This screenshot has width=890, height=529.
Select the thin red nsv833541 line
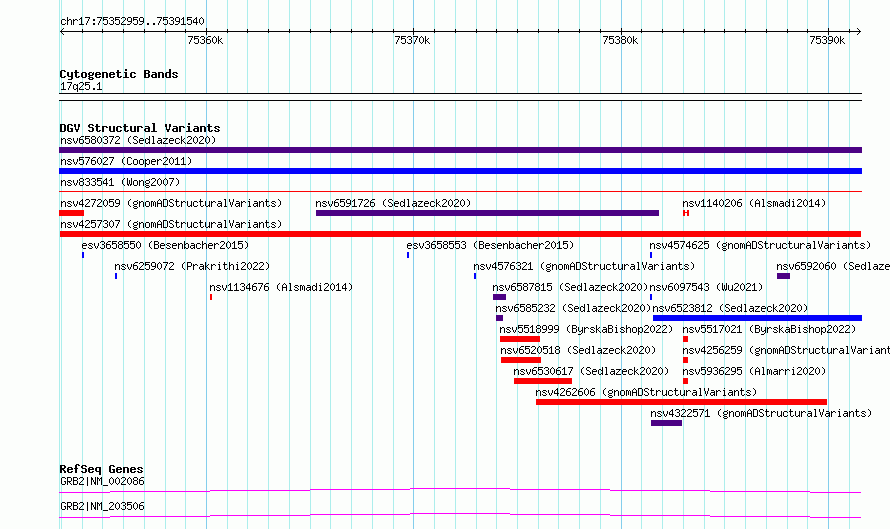click(x=460, y=192)
